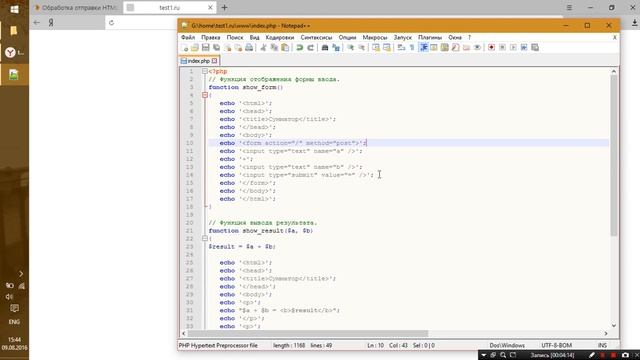Open the Поиск menu

coord(235,37)
